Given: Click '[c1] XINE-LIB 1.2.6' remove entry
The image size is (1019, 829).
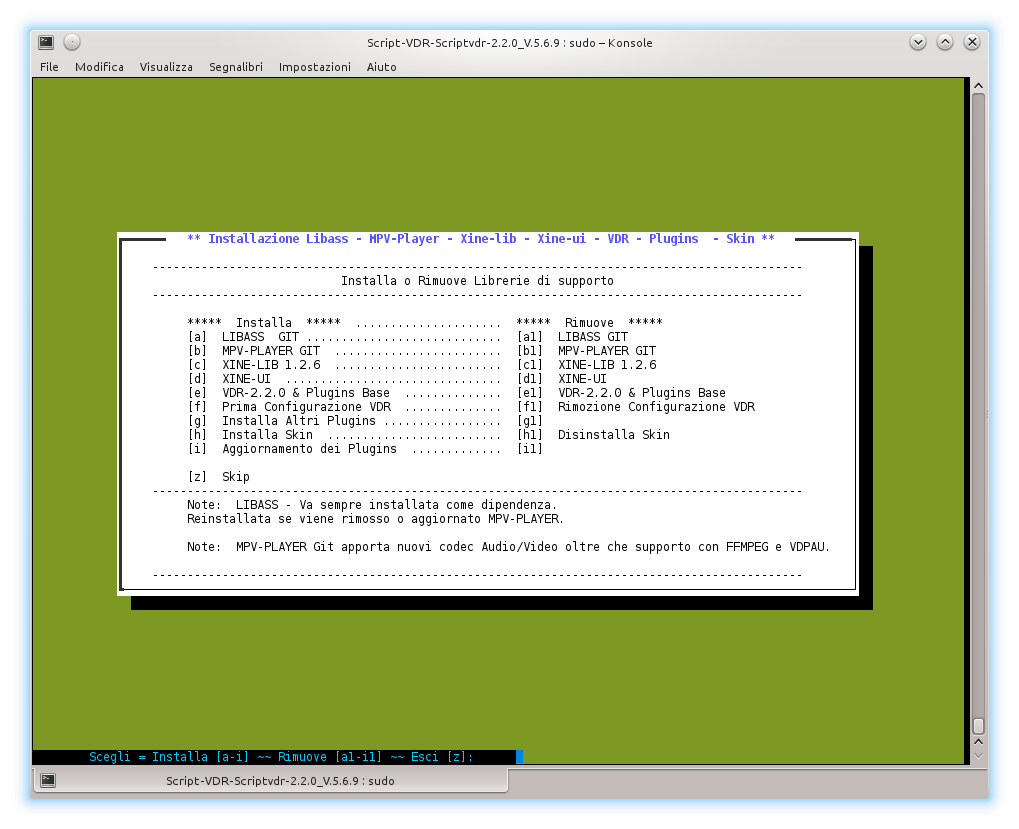Looking at the screenshot, I should [586, 364].
